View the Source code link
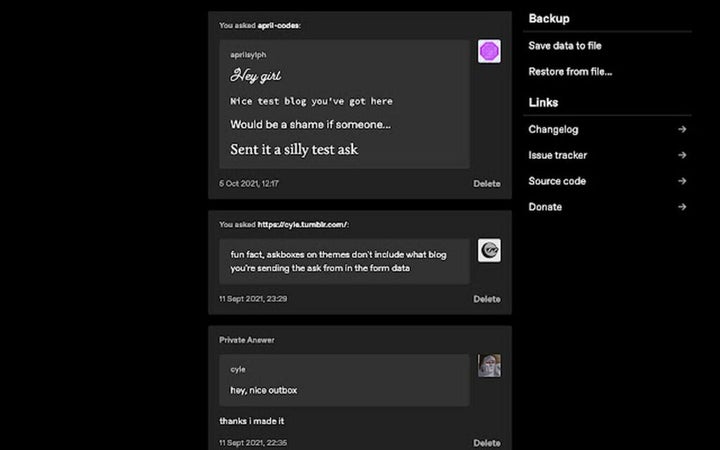This screenshot has height=450, width=720. coord(556,181)
